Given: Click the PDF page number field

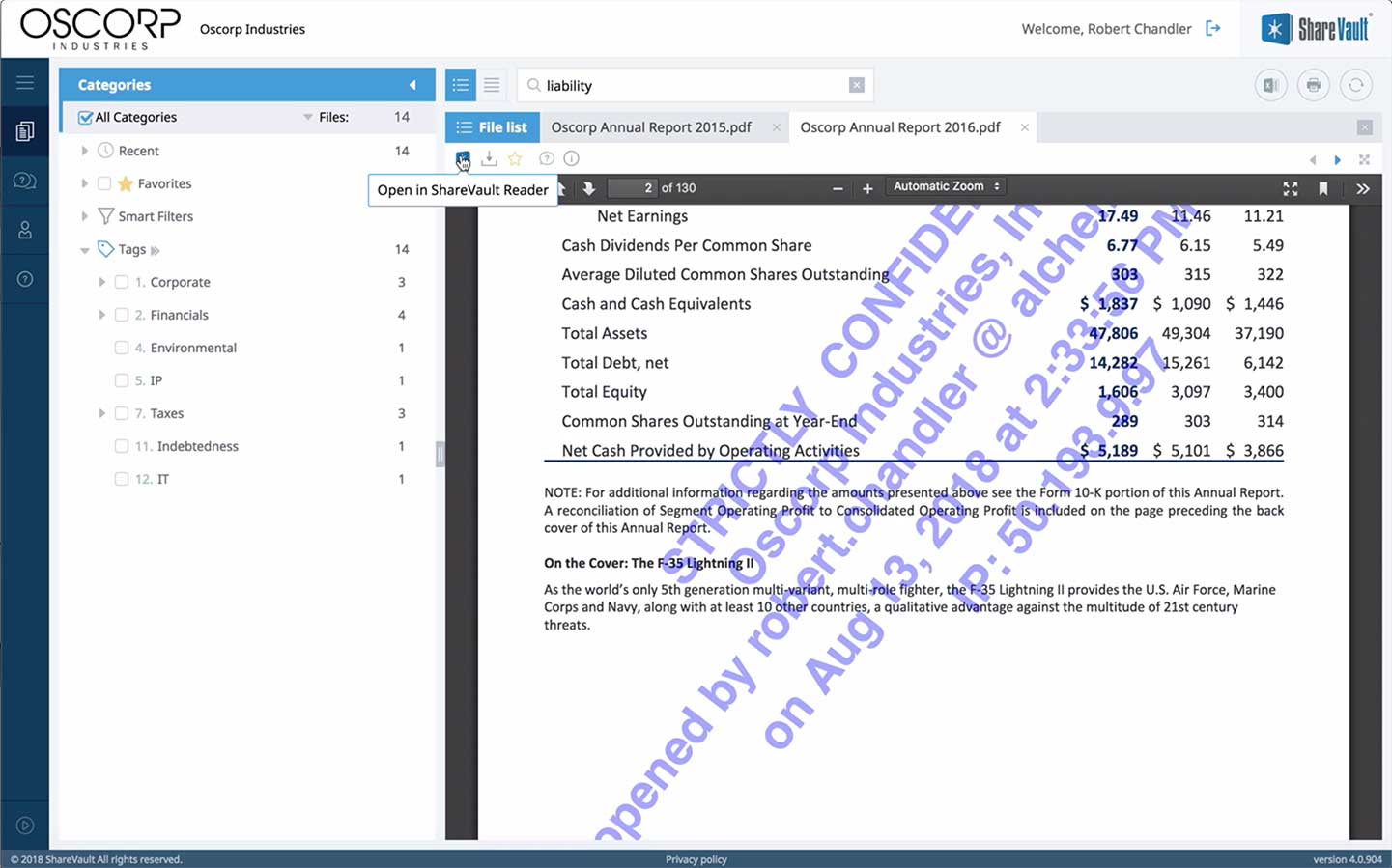Looking at the screenshot, I should click(x=632, y=188).
